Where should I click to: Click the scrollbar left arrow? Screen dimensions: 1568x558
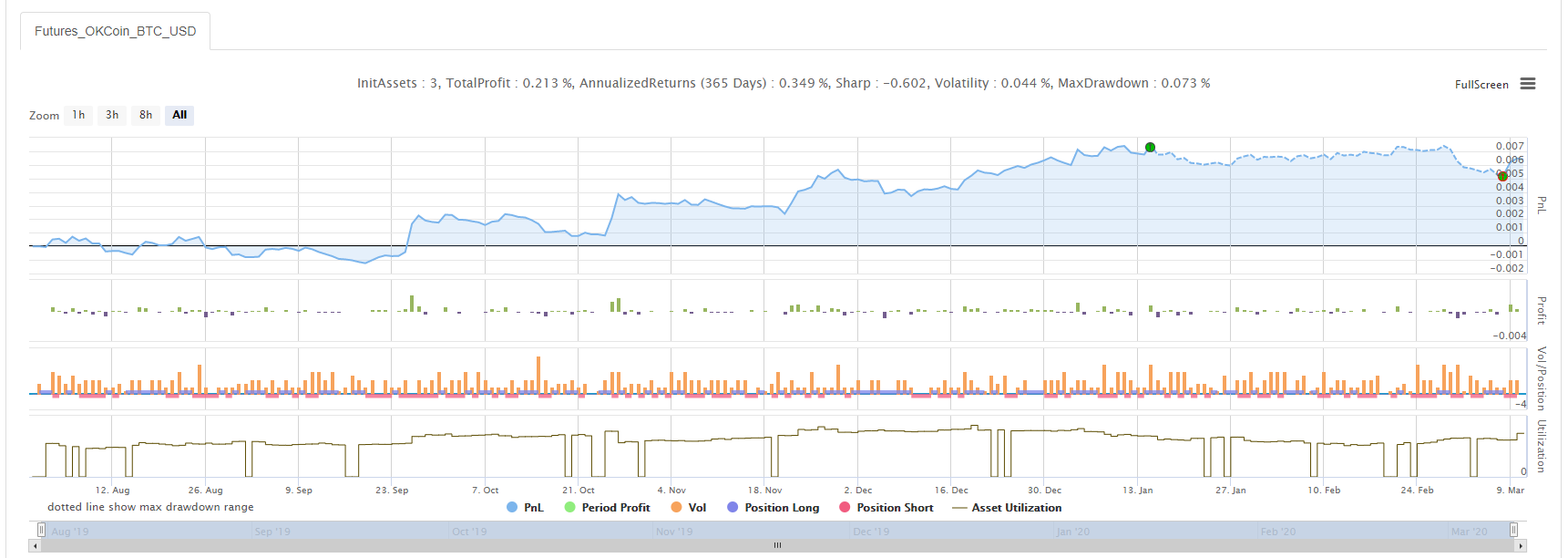(35, 545)
